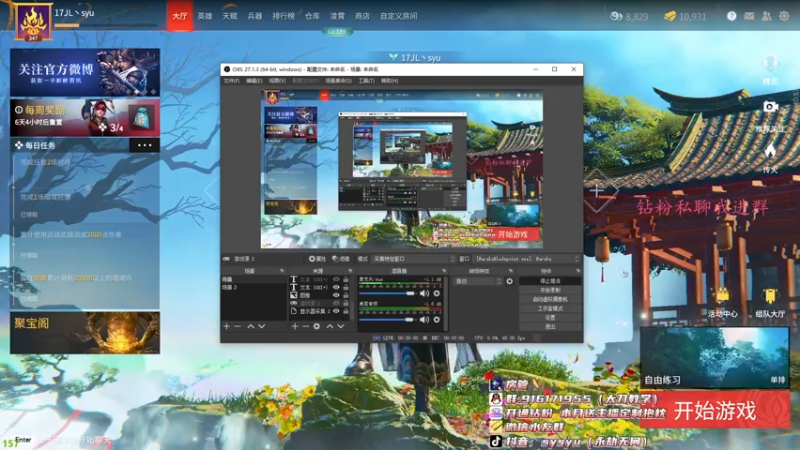Click the red 开始游戏 button
This screenshot has height=450, width=800.
(715, 410)
